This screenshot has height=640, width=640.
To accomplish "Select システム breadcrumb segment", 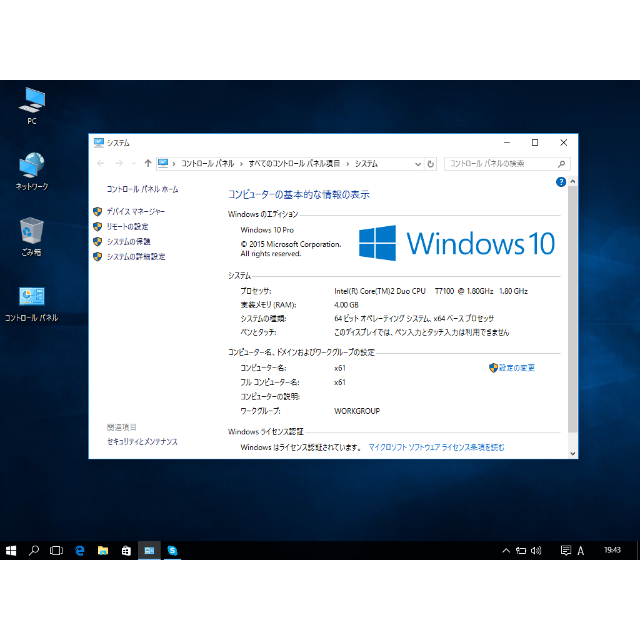I will pos(366,164).
